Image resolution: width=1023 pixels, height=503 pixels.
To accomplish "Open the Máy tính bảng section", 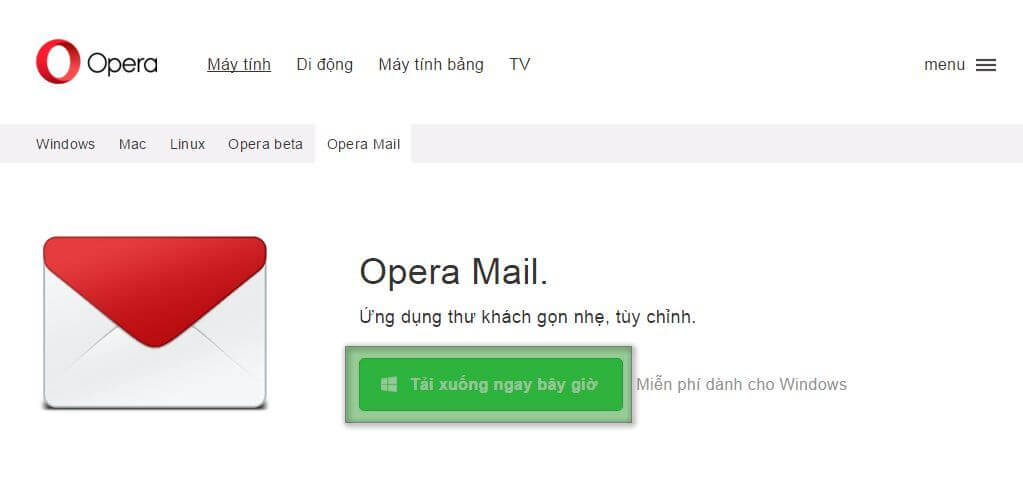I will pyautogui.click(x=431, y=65).
